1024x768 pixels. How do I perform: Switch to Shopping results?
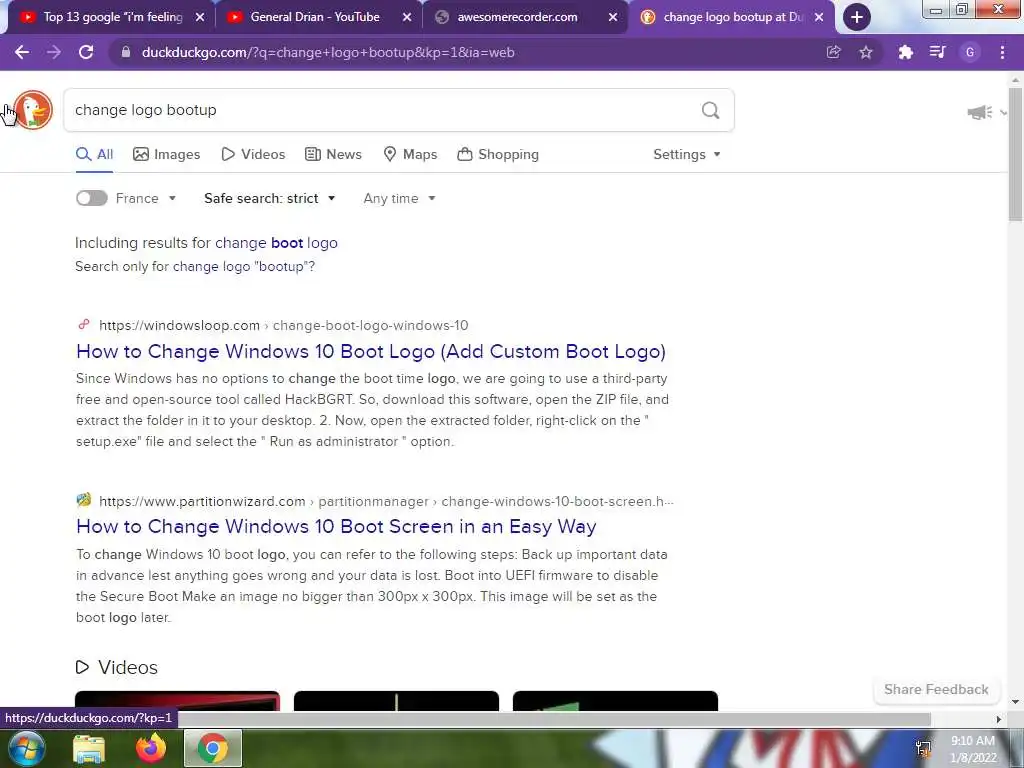click(498, 154)
